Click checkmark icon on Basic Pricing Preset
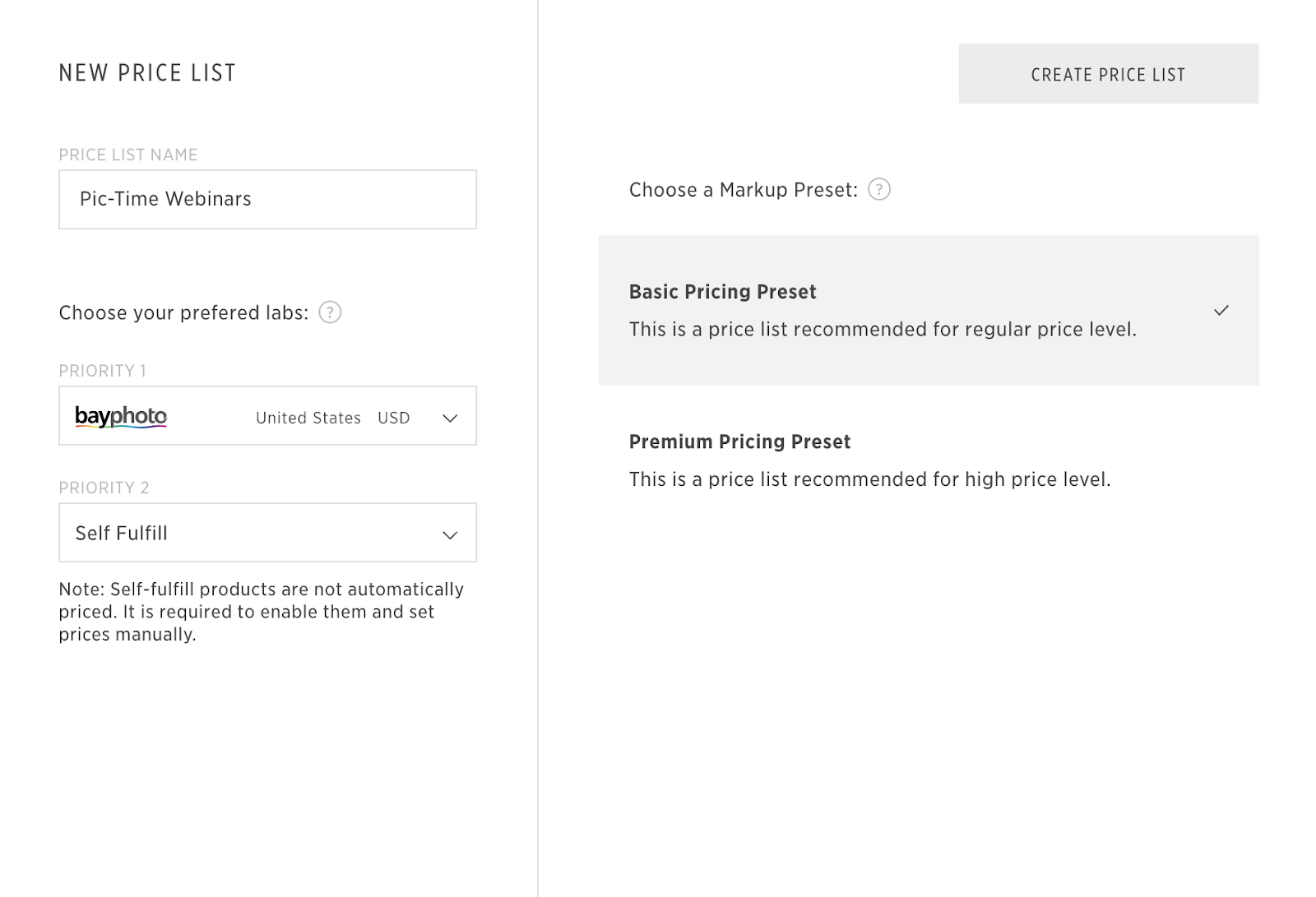Viewport: 1316px width, 897px height. click(x=1221, y=311)
